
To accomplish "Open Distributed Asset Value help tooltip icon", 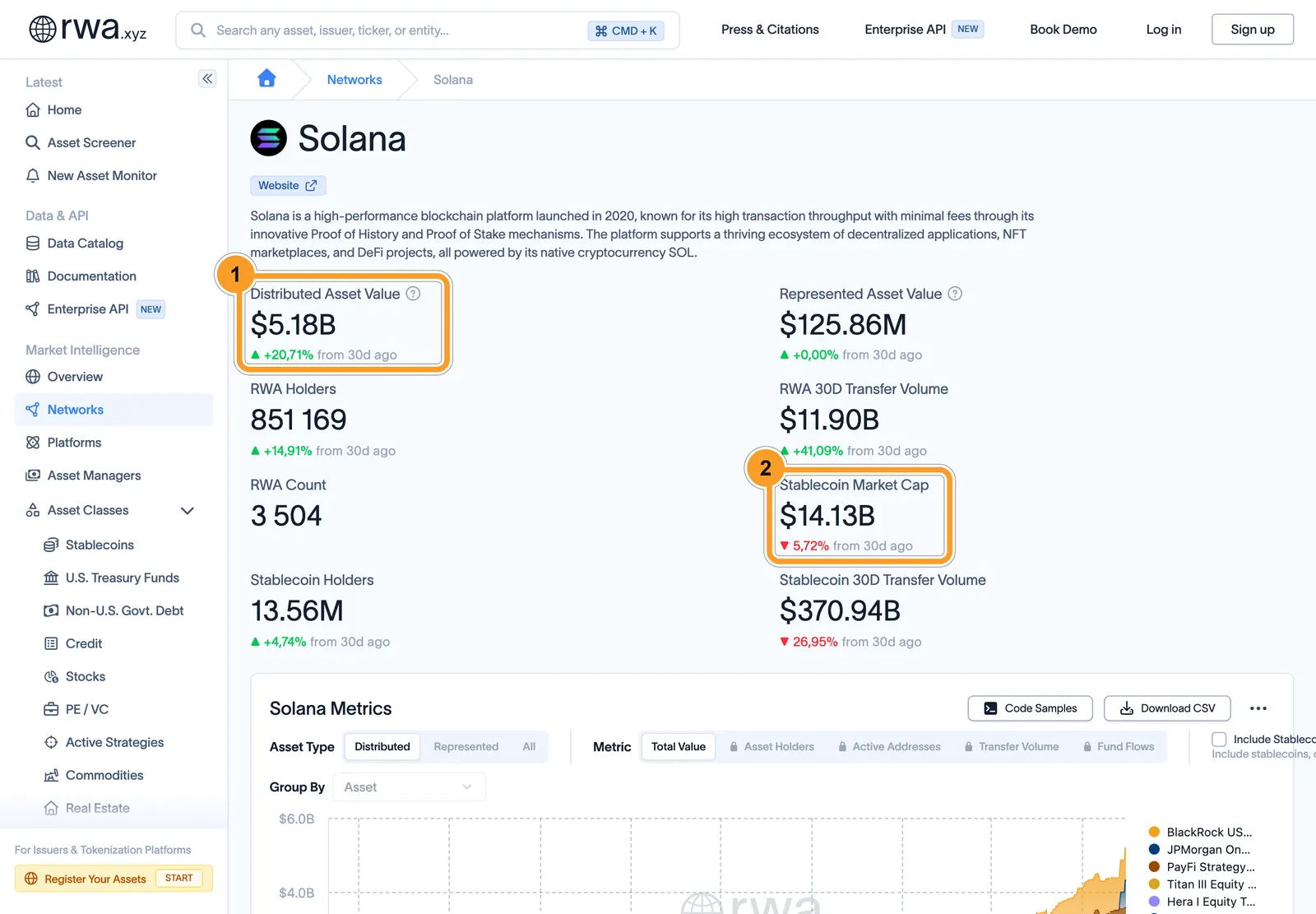I will click(414, 294).
